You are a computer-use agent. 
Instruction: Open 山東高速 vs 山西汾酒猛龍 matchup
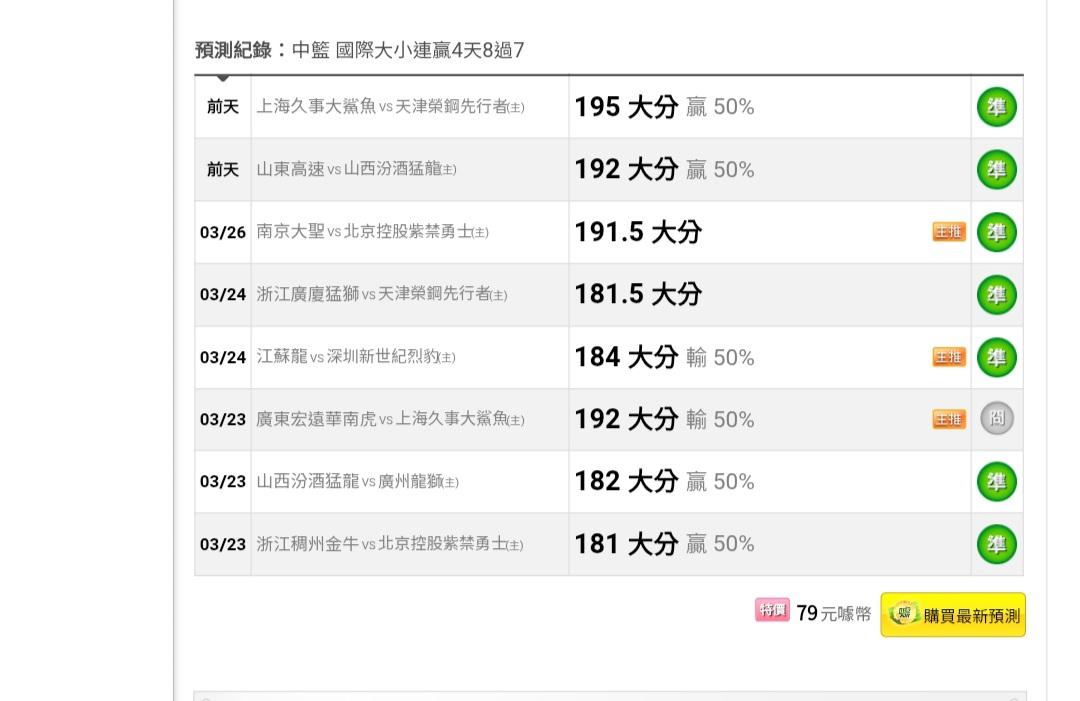(356, 170)
